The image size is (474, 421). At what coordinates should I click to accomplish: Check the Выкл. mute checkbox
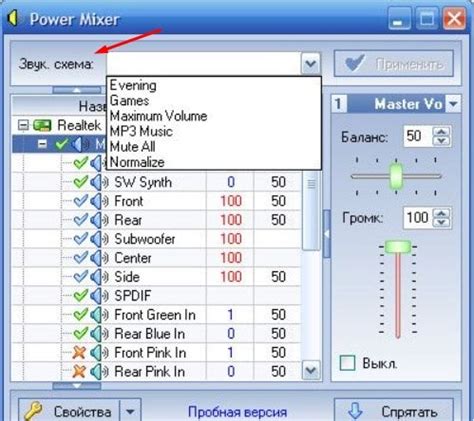(347, 363)
